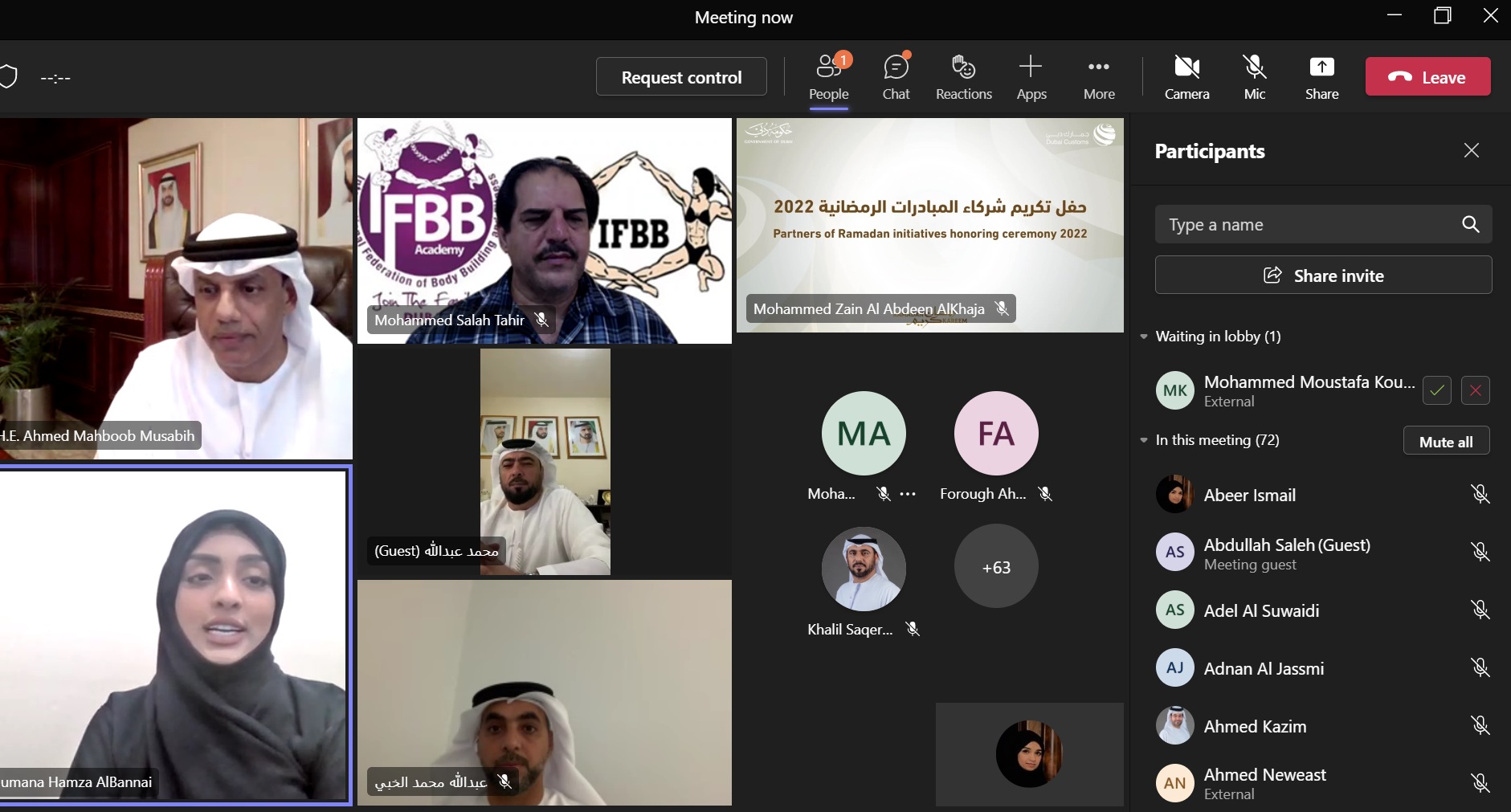Click the shield security icon

8,77
